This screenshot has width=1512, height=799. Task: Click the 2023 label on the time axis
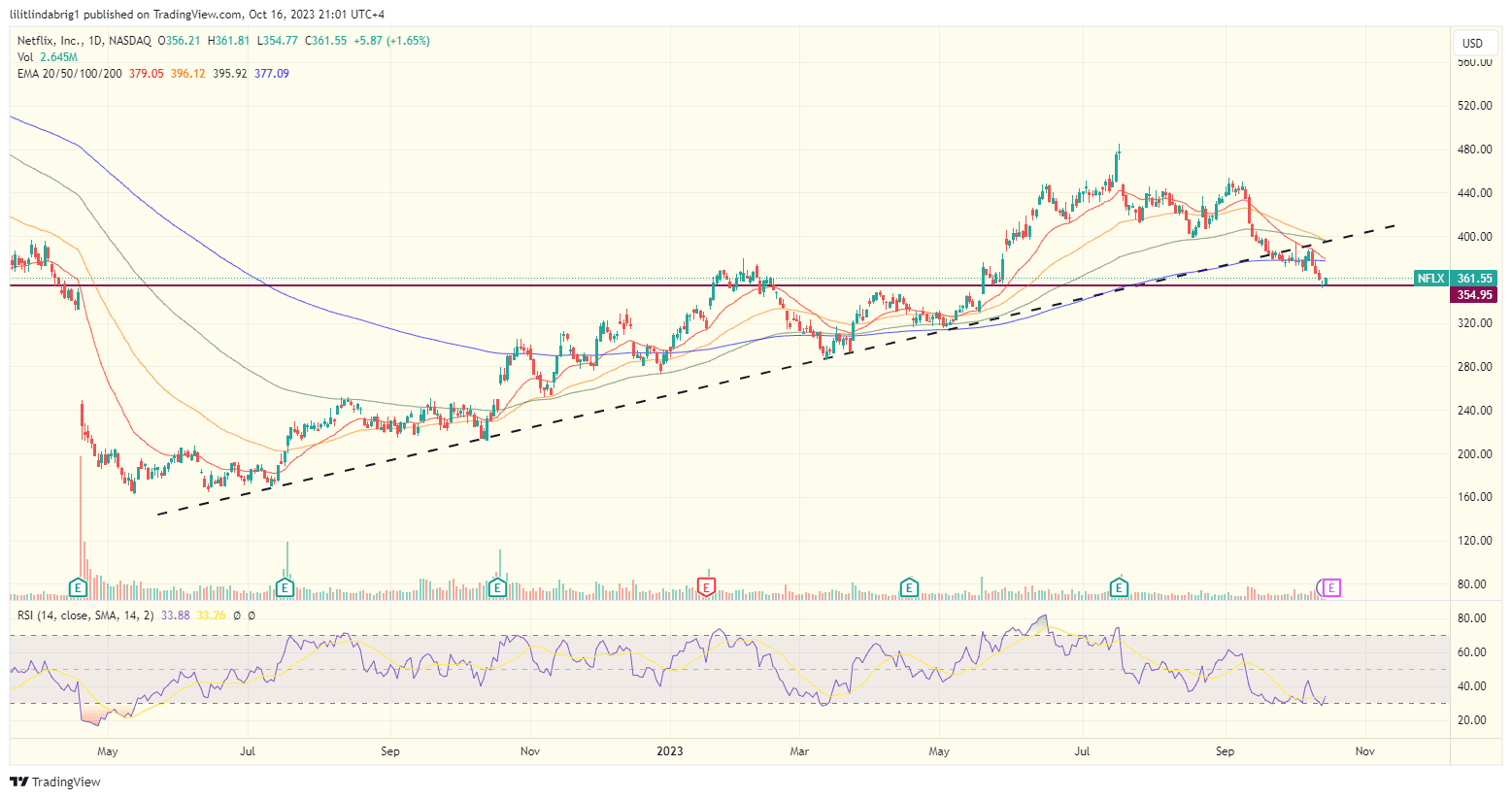click(669, 750)
